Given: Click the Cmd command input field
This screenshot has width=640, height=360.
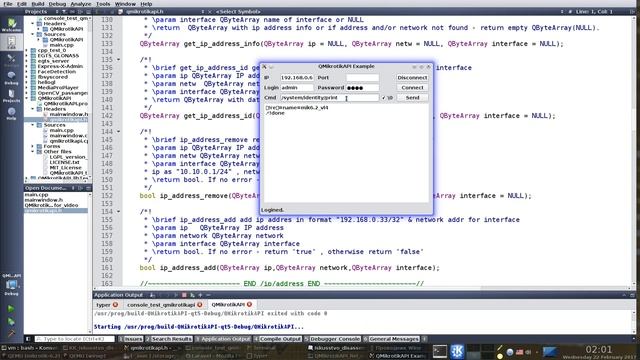Looking at the screenshot, I should click(329, 98).
